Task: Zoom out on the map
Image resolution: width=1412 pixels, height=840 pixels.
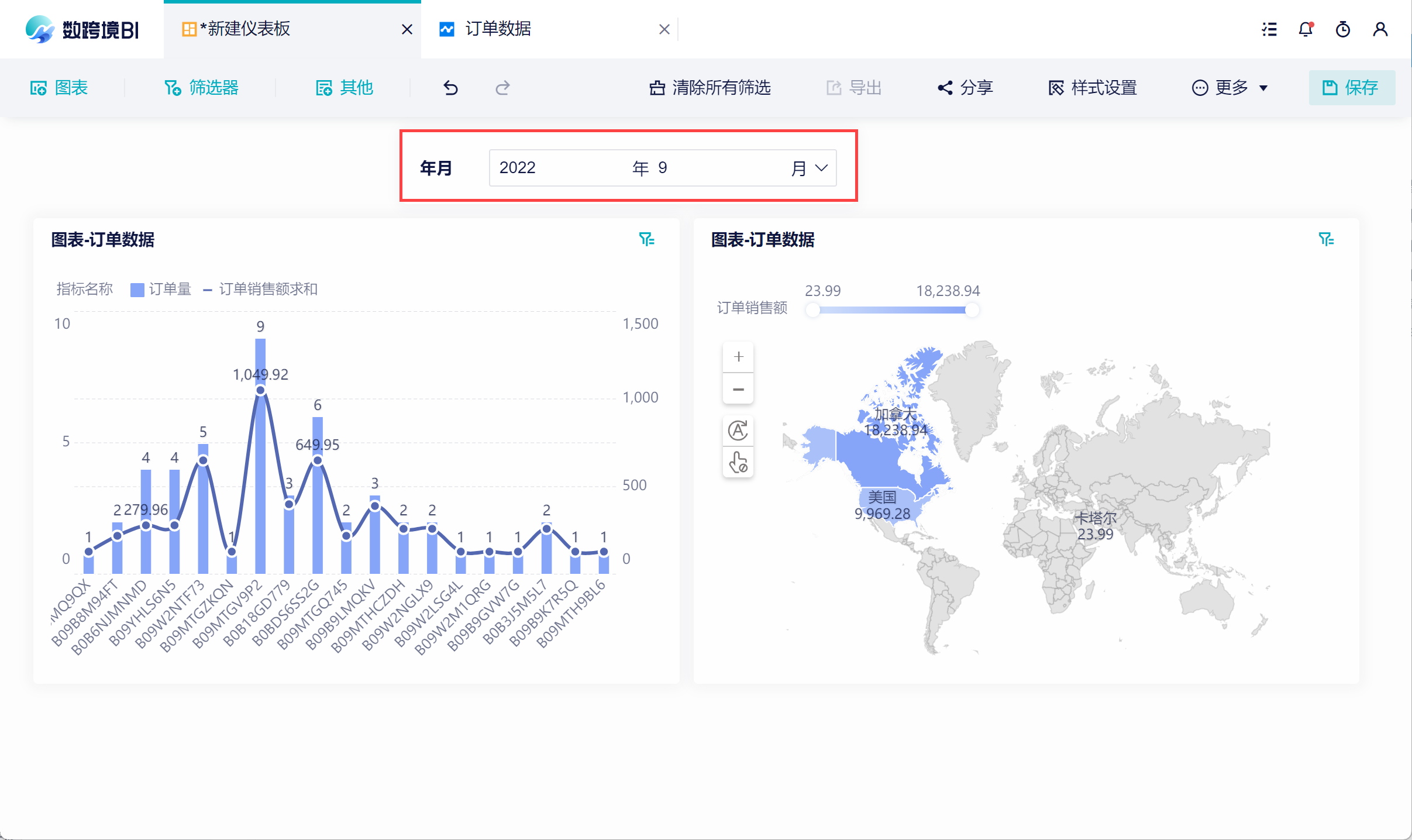Action: (738, 389)
